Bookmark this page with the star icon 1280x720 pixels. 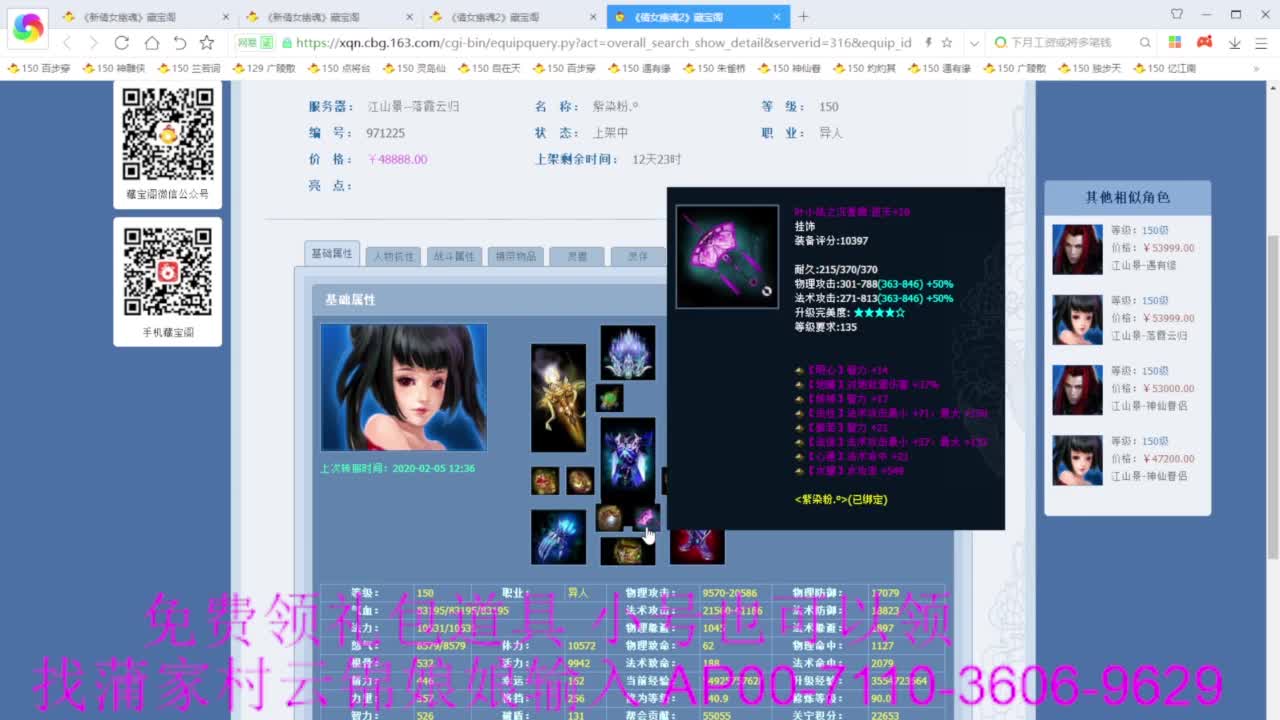(207, 43)
